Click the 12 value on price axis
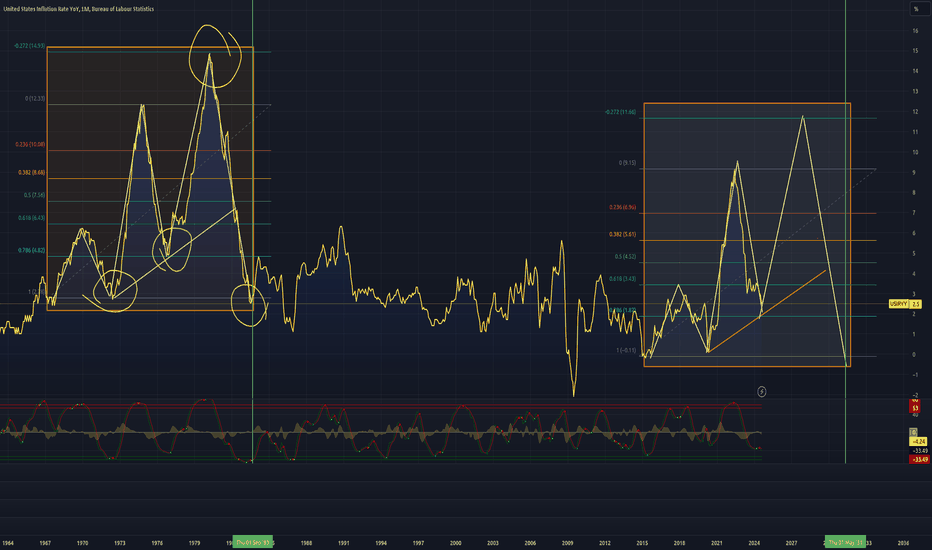 click(x=915, y=112)
